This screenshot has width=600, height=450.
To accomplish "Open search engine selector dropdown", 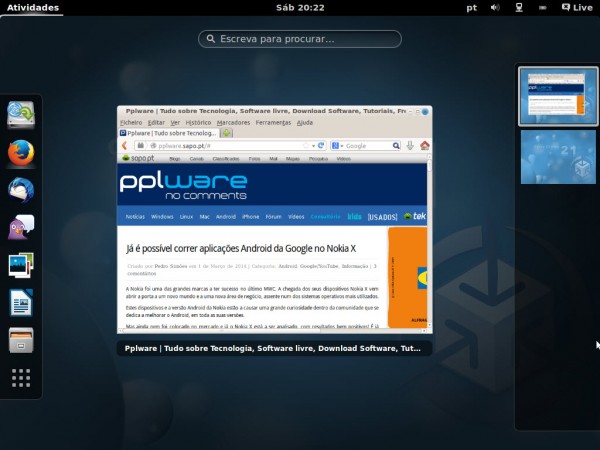I will coord(338,146).
